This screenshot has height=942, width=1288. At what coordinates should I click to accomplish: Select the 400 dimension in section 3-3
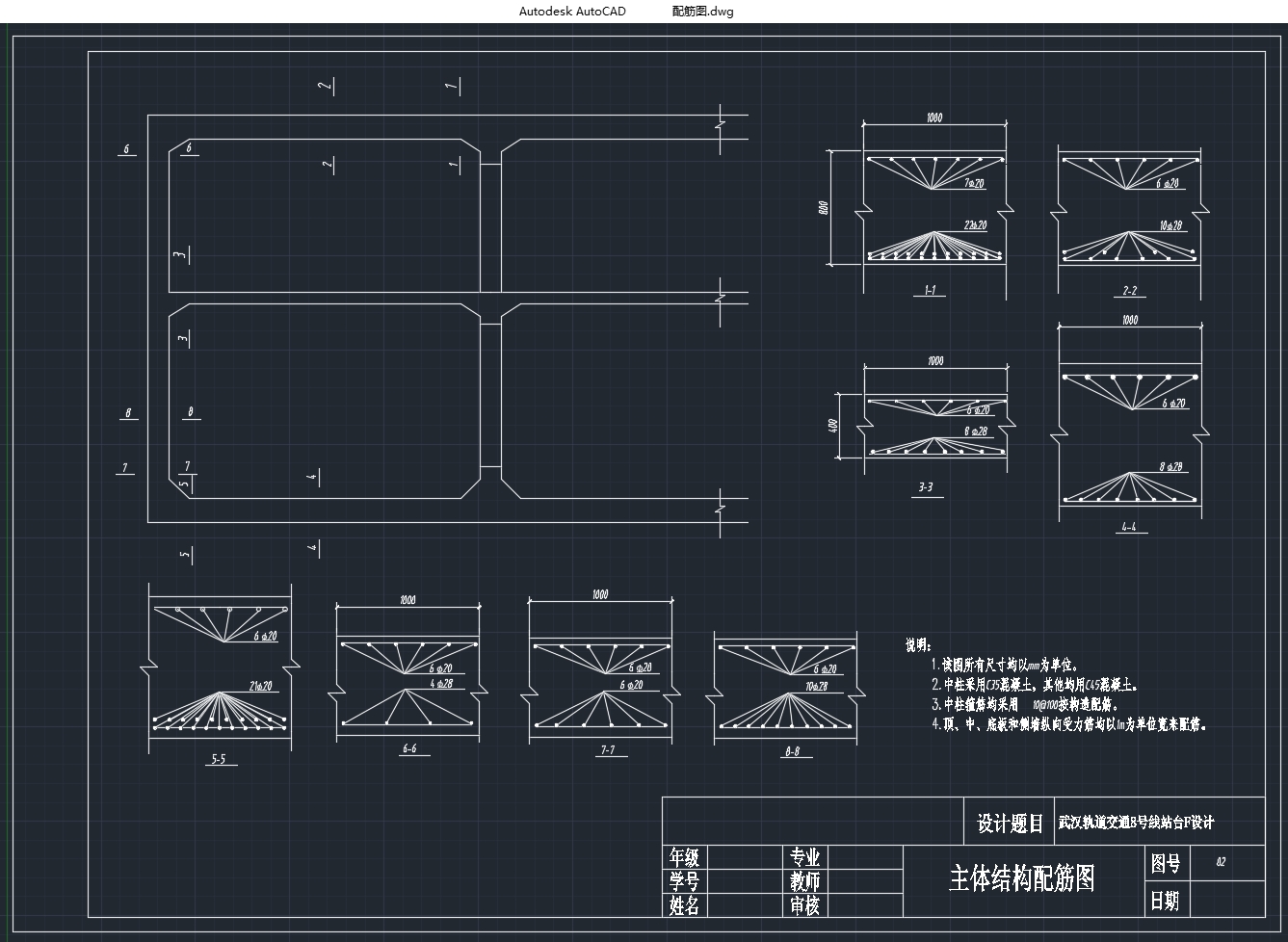(834, 425)
